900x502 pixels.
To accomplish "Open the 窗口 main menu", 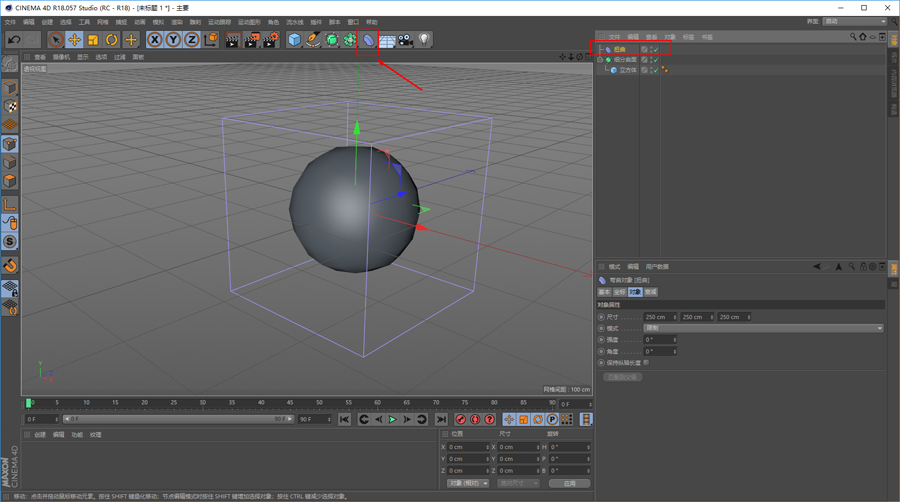I will pyautogui.click(x=353, y=22).
